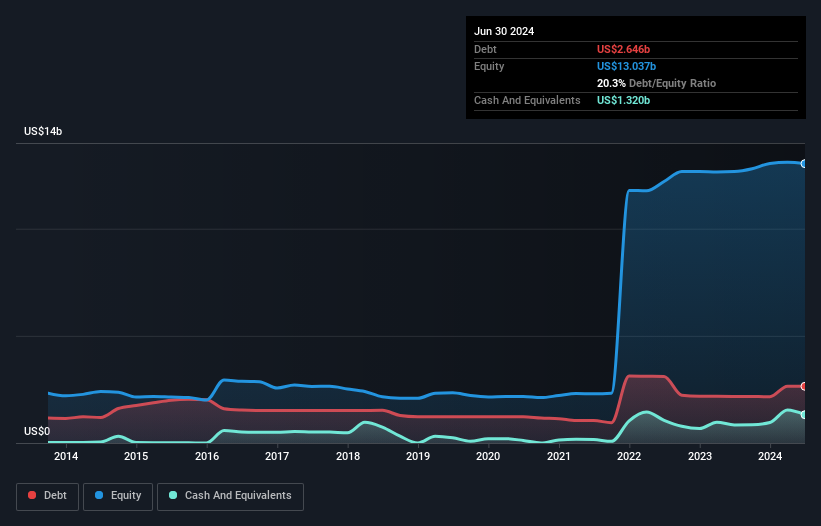Click Cash And Equivalents label in tooltip
The image size is (821, 526).
(x=527, y=100)
